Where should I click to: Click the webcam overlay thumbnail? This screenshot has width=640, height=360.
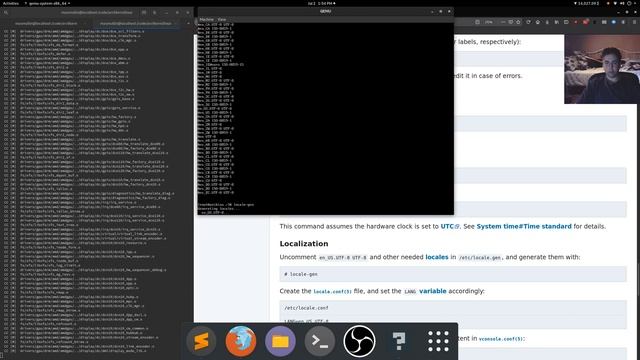[602, 69]
